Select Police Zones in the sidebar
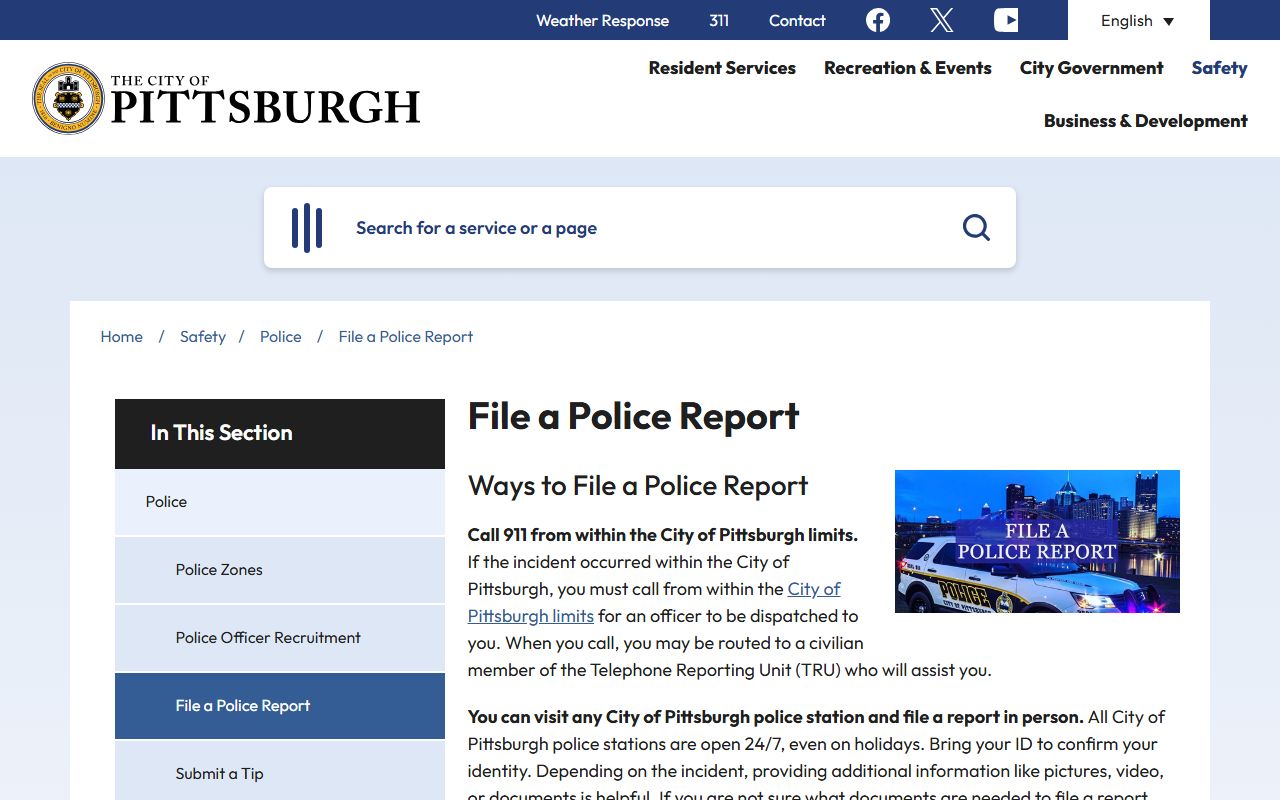This screenshot has width=1280, height=800. 280,570
